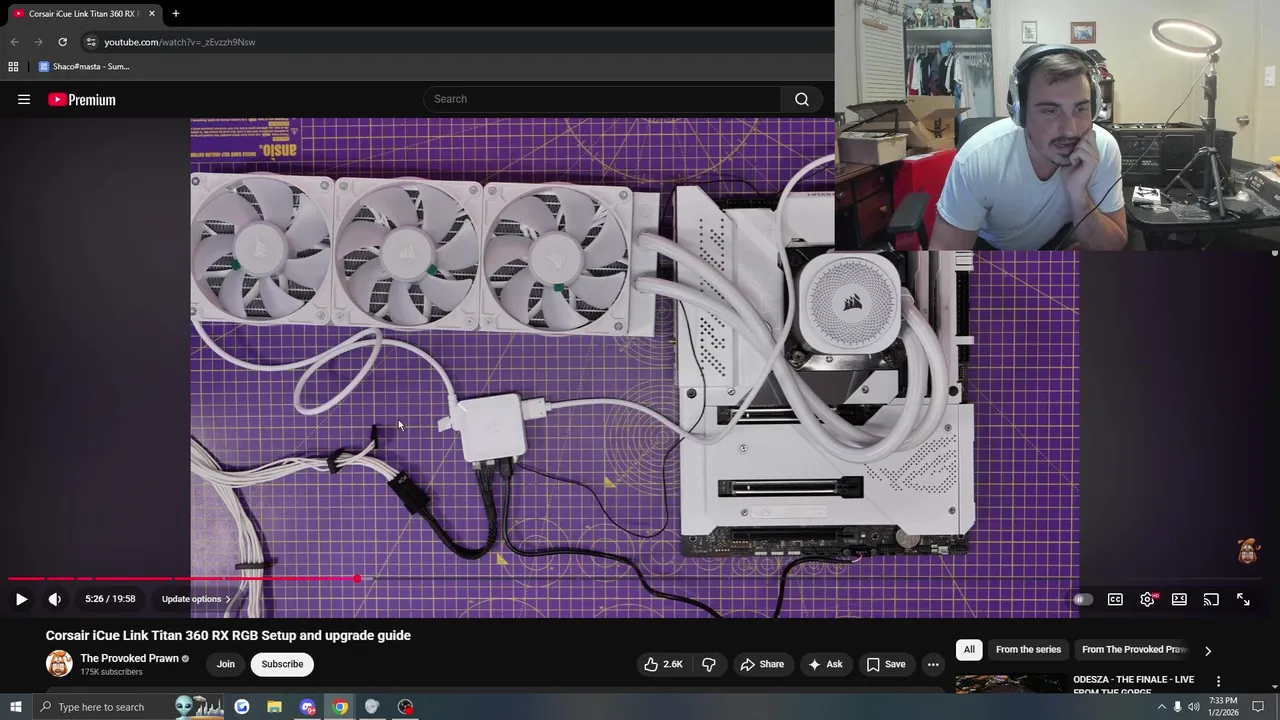Show next filter chips arrow
The image size is (1280, 720).
1207,650
